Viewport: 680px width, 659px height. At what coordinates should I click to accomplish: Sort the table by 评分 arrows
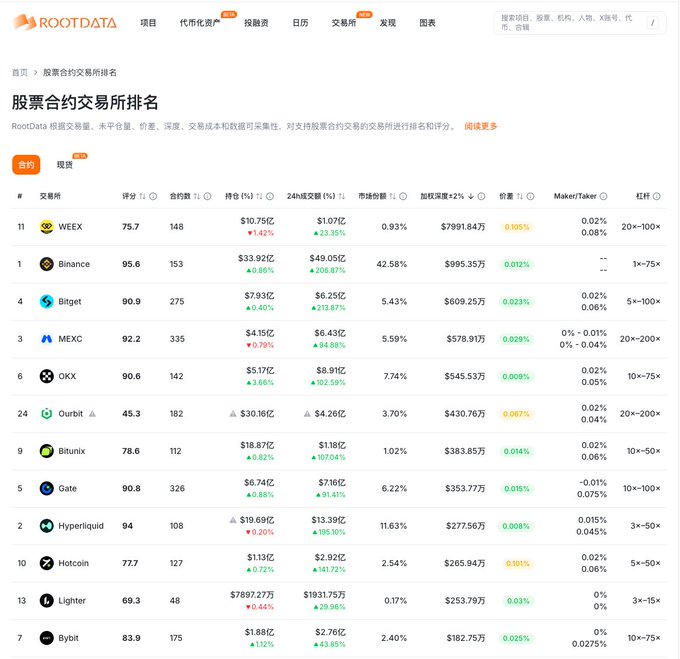click(x=142, y=196)
